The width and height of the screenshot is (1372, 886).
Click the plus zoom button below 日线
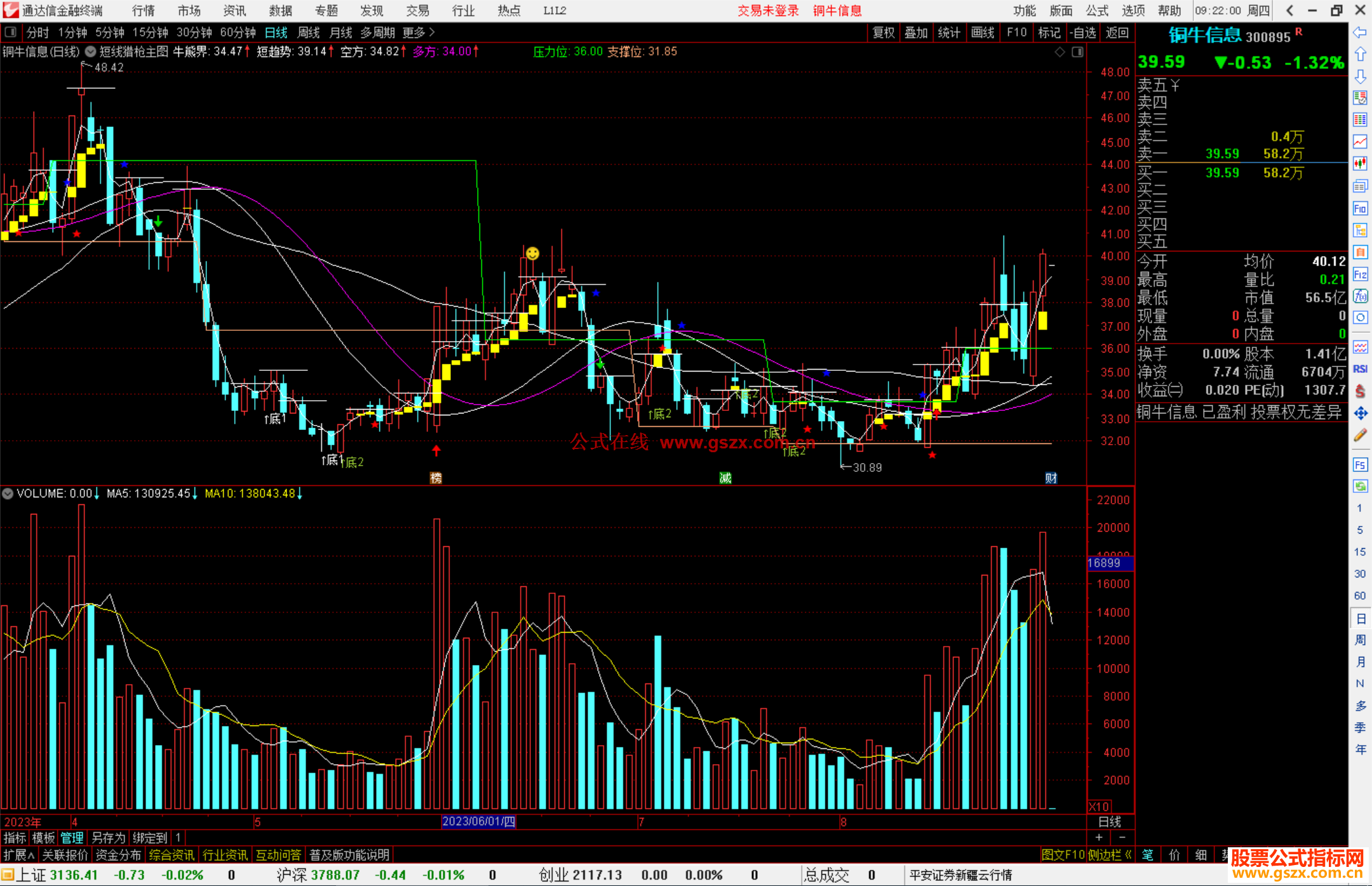click(x=1099, y=838)
